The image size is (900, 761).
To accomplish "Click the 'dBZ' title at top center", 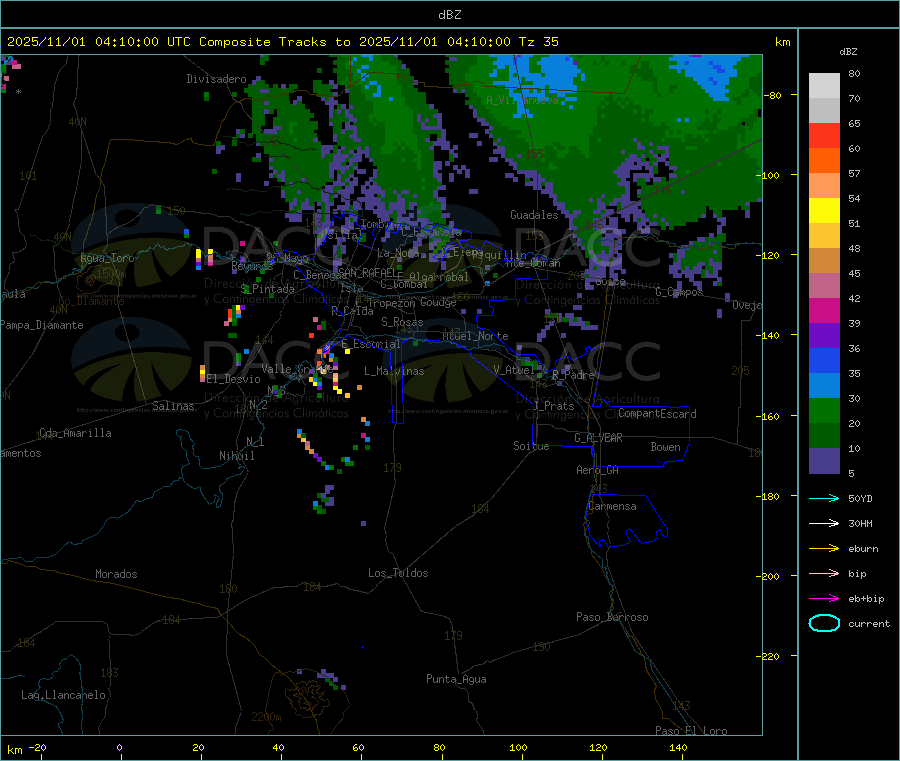I will pos(449,15).
